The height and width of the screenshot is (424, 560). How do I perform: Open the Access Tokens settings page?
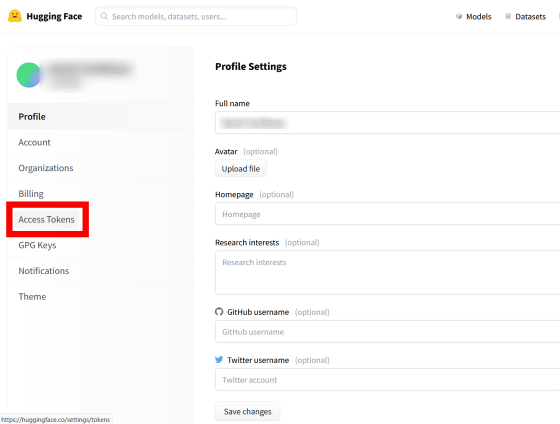[46, 219]
